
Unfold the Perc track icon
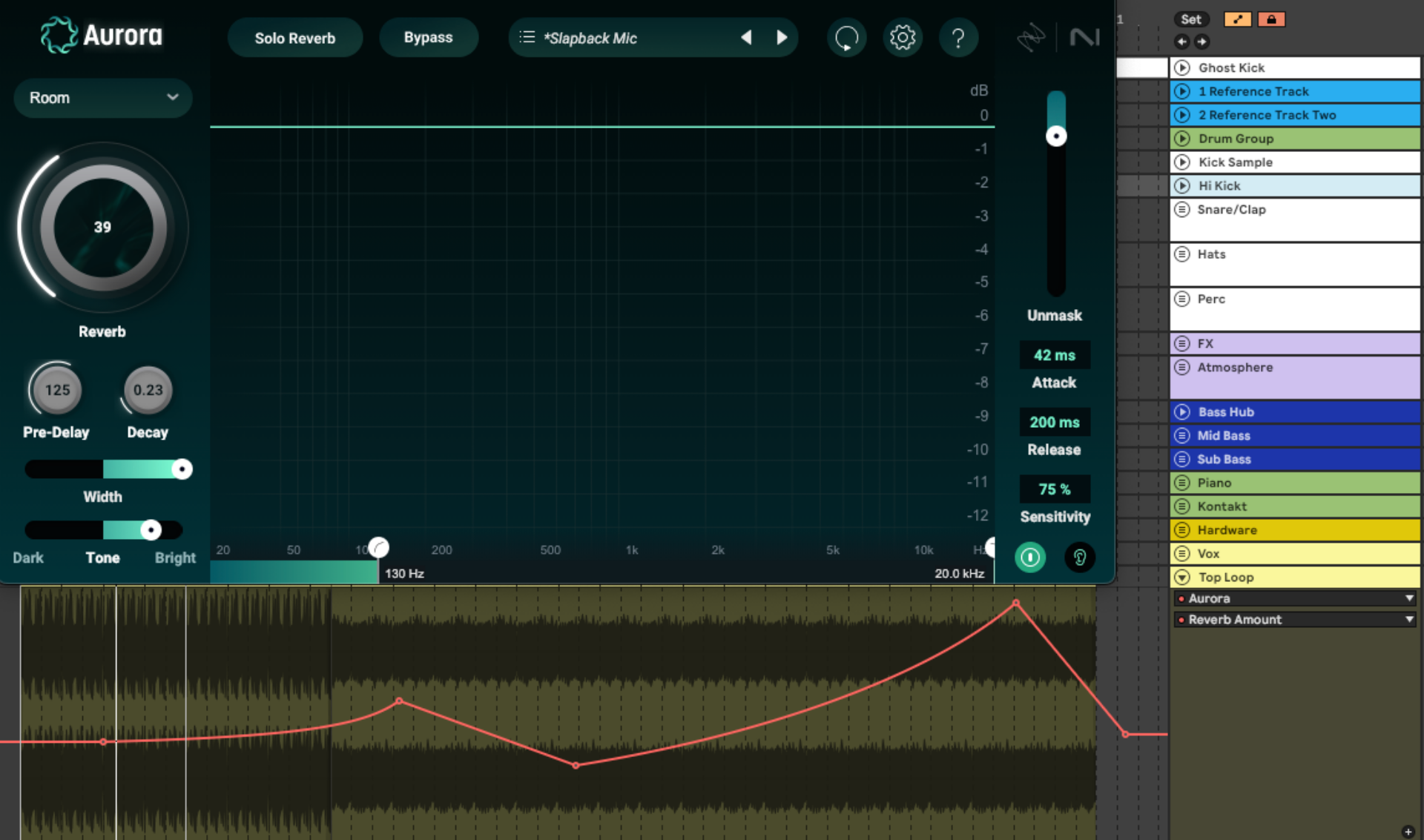[x=1182, y=299]
